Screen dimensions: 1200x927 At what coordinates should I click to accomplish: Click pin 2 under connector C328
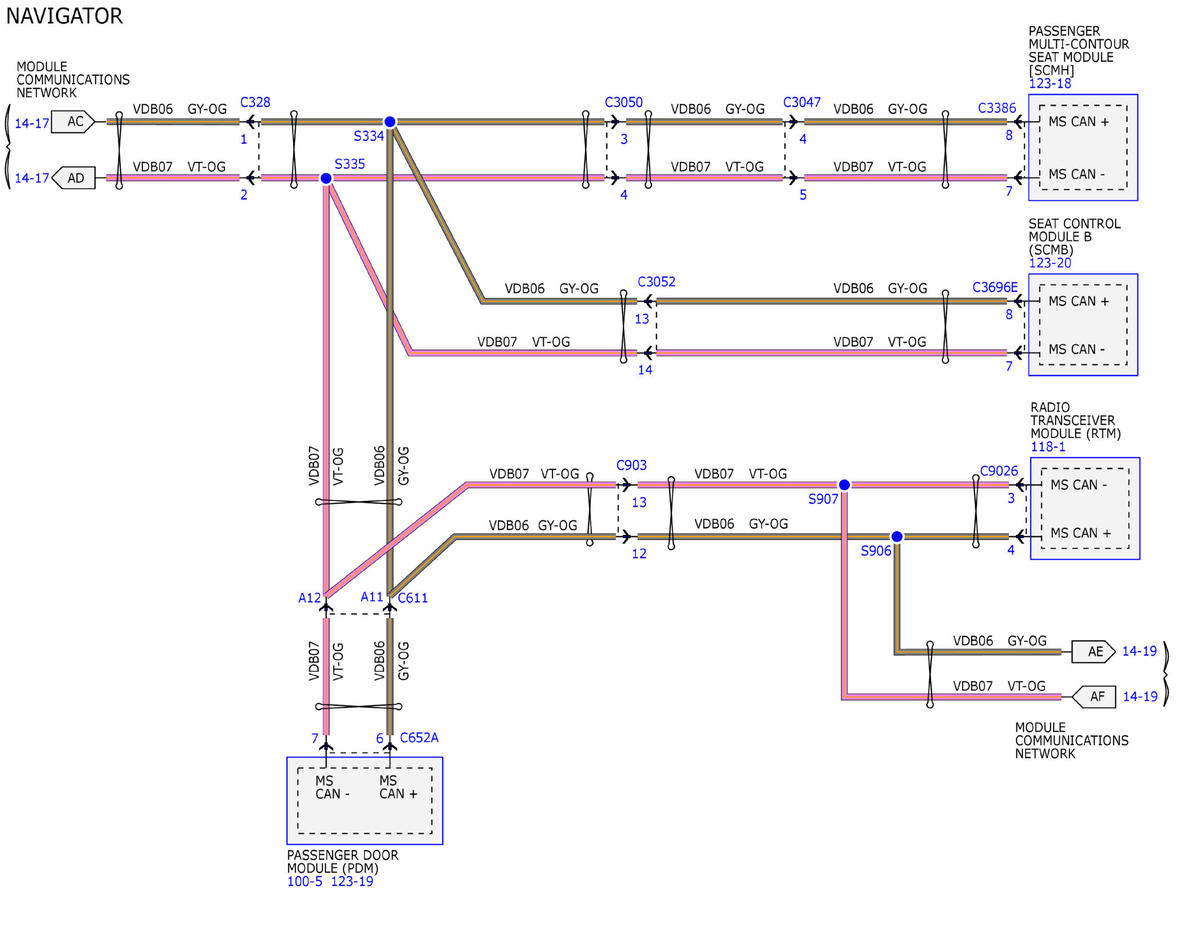(x=243, y=195)
